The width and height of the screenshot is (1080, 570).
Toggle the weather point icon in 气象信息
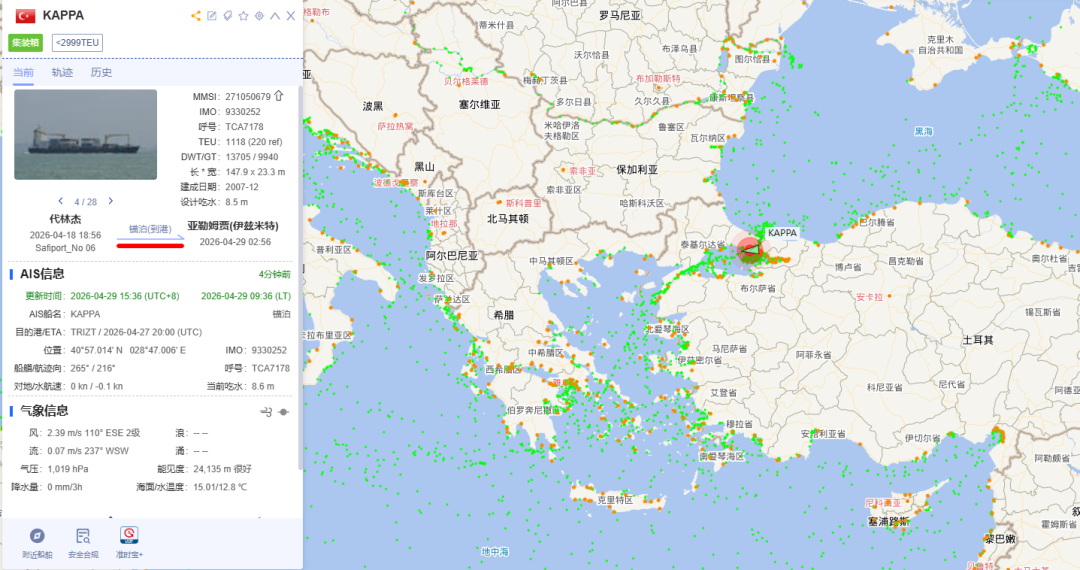[283, 411]
